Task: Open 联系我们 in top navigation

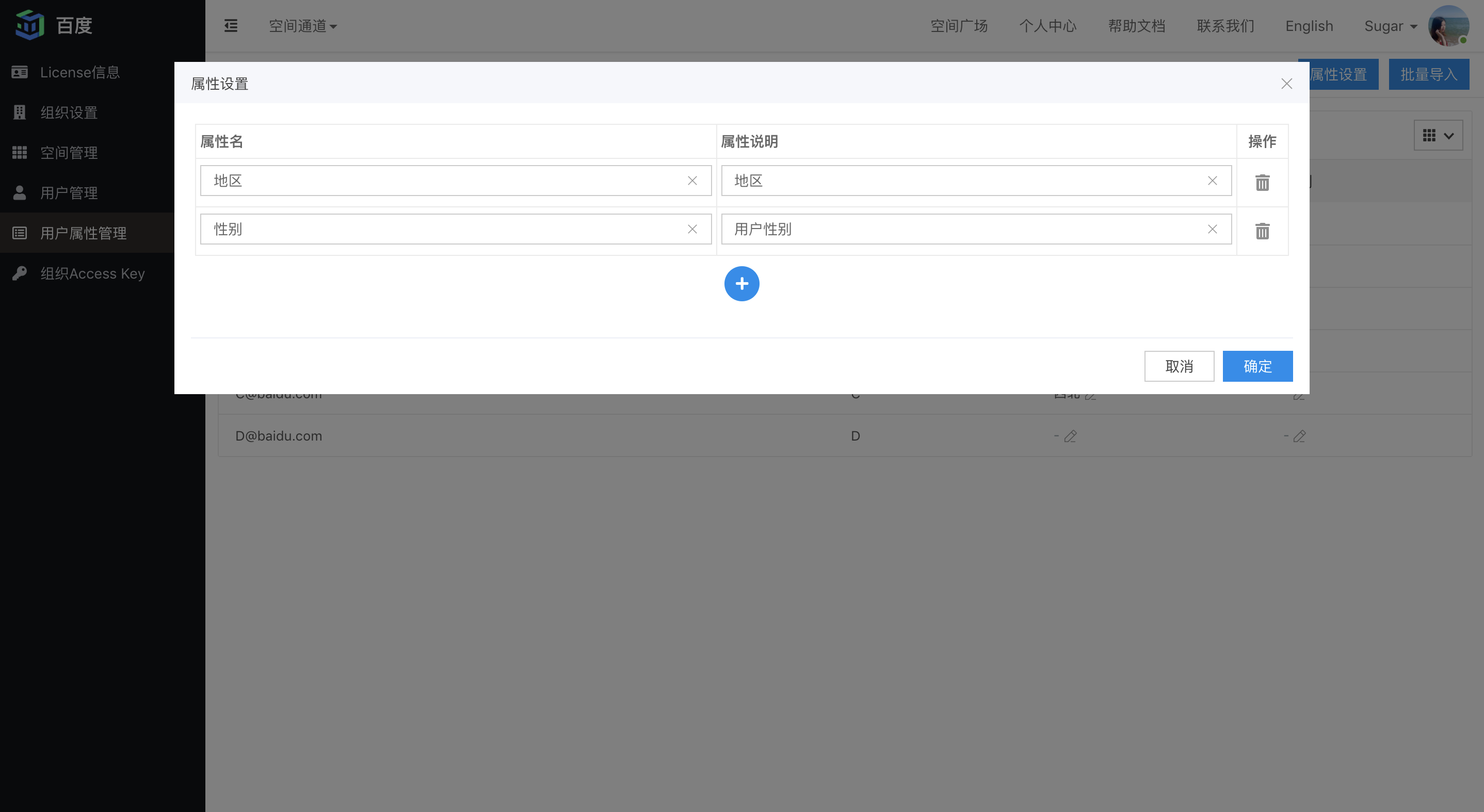Action: [x=1225, y=26]
